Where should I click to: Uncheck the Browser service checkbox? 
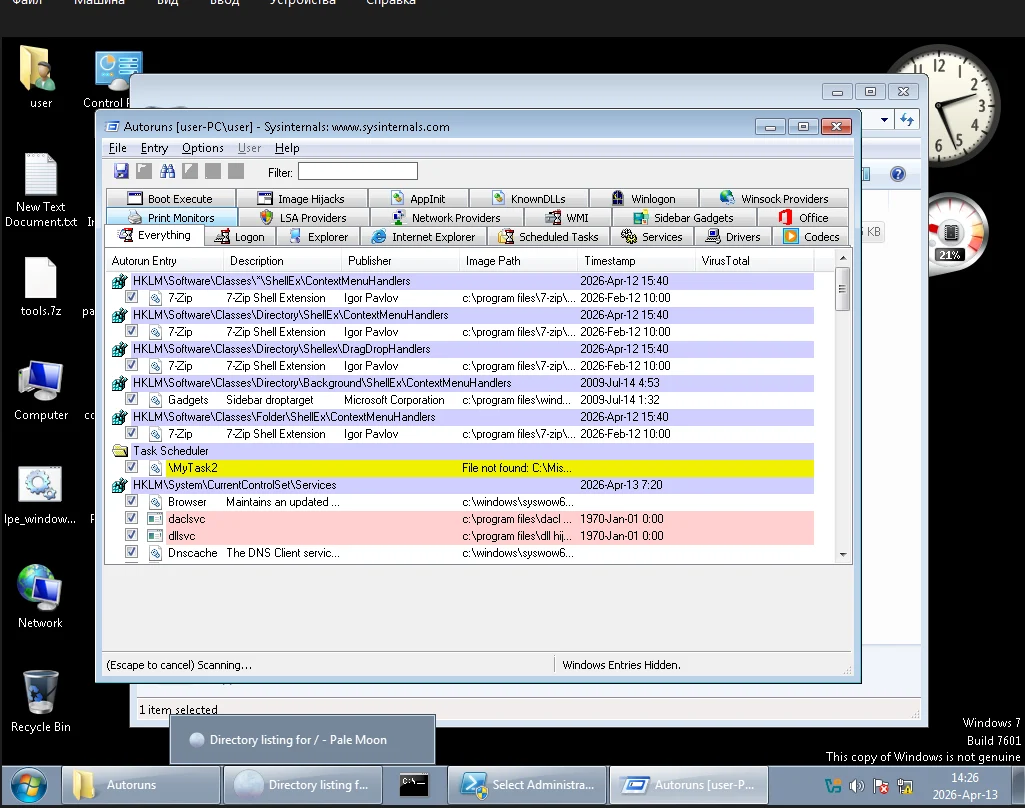click(x=131, y=501)
